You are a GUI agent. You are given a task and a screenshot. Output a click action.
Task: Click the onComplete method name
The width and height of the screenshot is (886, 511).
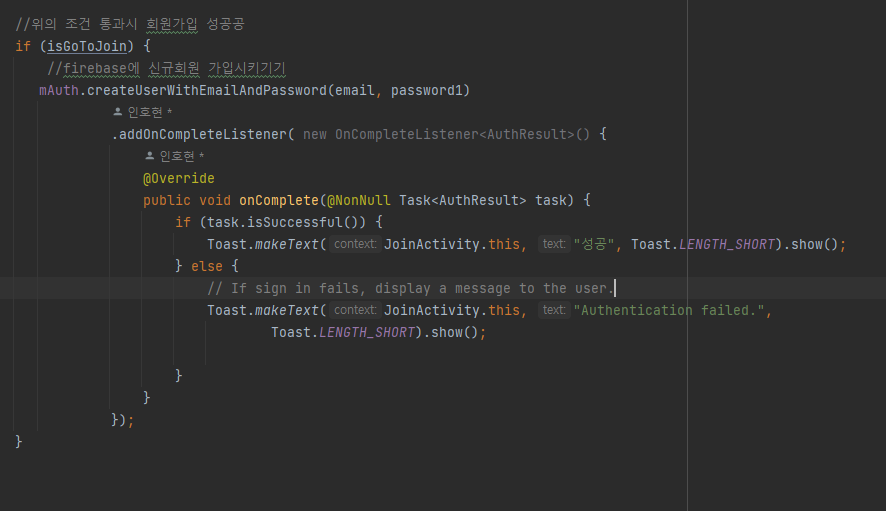(x=279, y=200)
